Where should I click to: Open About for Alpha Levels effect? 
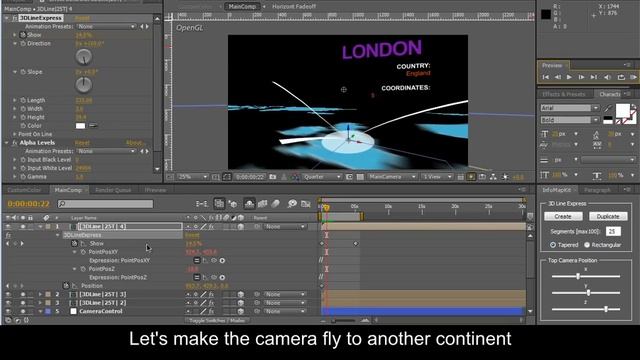(x=134, y=143)
